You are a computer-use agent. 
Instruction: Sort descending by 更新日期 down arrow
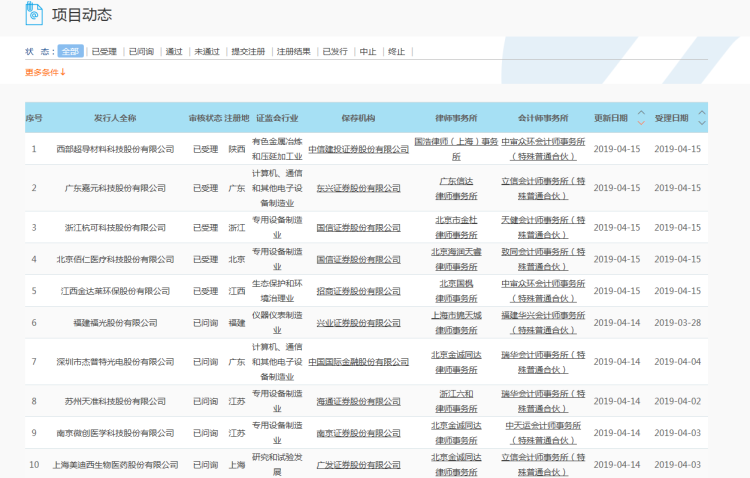tap(641, 123)
